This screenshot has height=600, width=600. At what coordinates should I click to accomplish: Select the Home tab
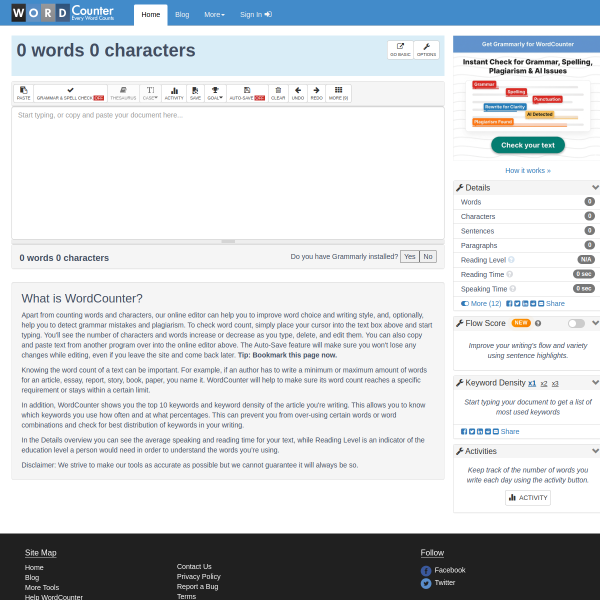[x=151, y=15]
